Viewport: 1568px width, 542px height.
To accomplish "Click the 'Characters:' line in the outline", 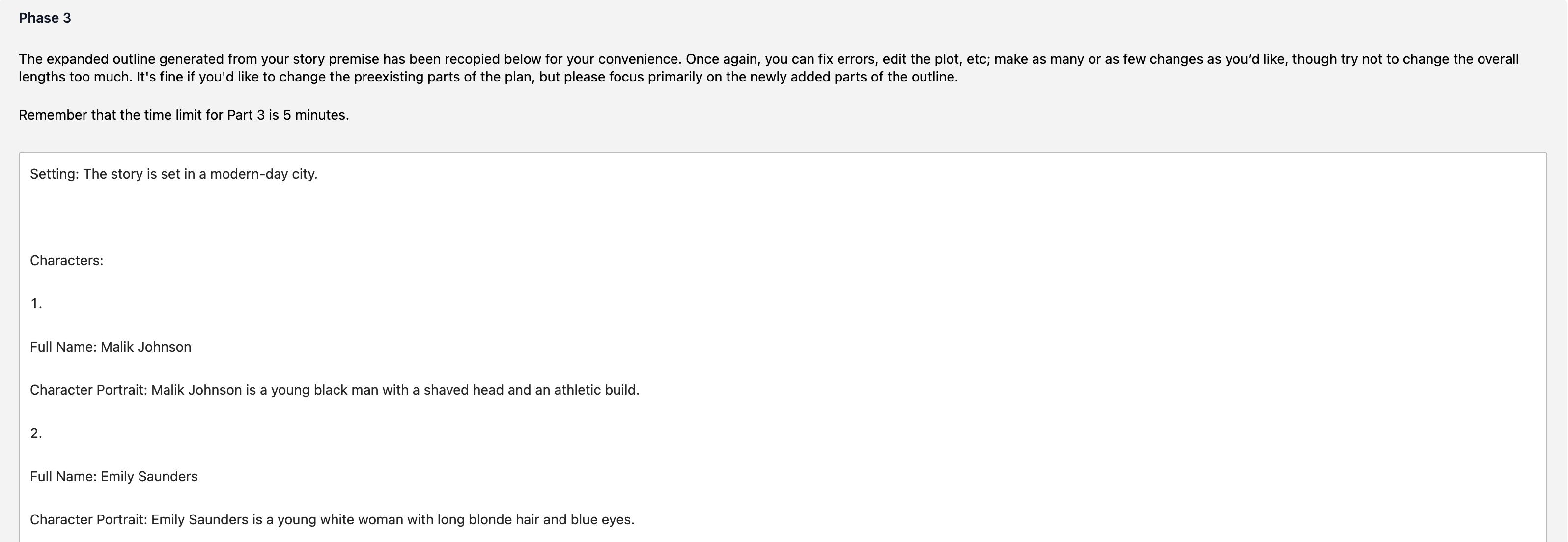I will (66, 260).
